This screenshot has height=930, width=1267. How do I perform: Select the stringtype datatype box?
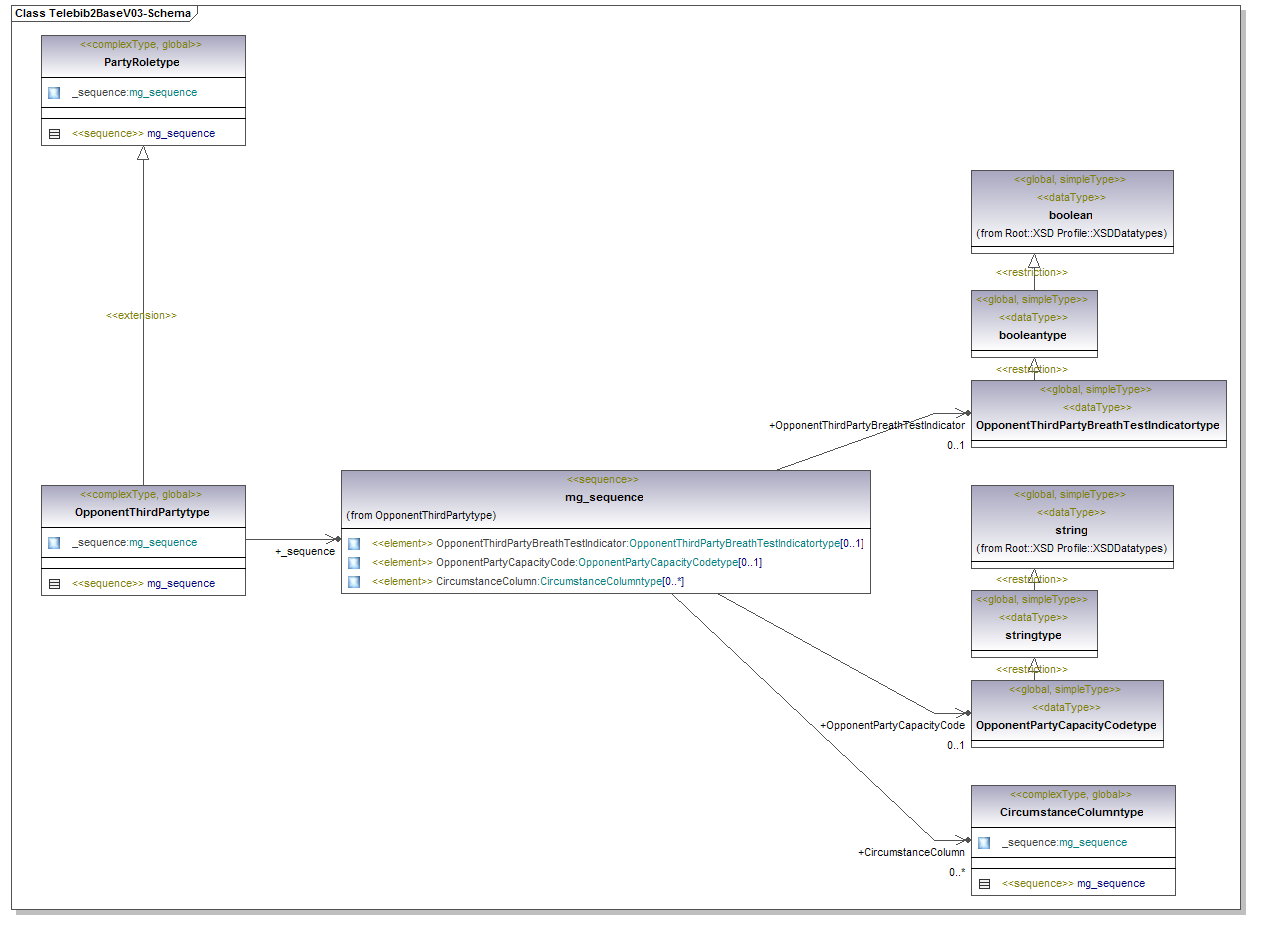1033,635
